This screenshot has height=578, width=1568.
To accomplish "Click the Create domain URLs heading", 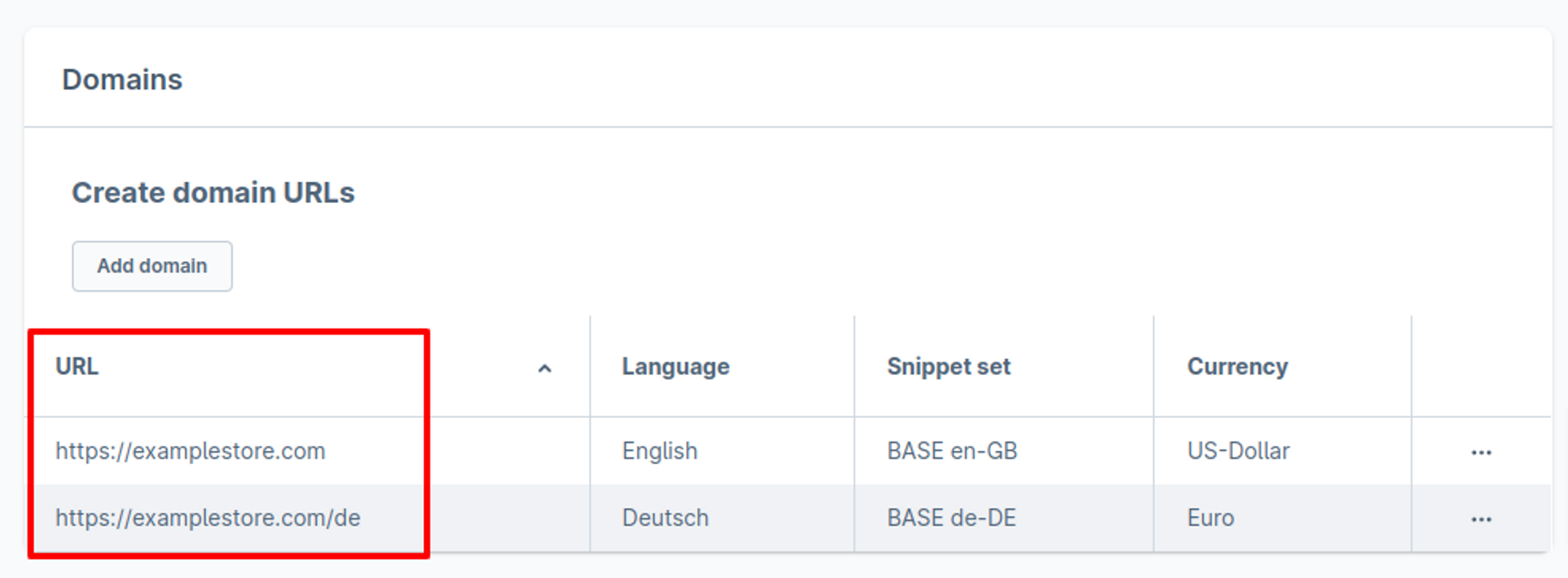I will pos(213,193).
